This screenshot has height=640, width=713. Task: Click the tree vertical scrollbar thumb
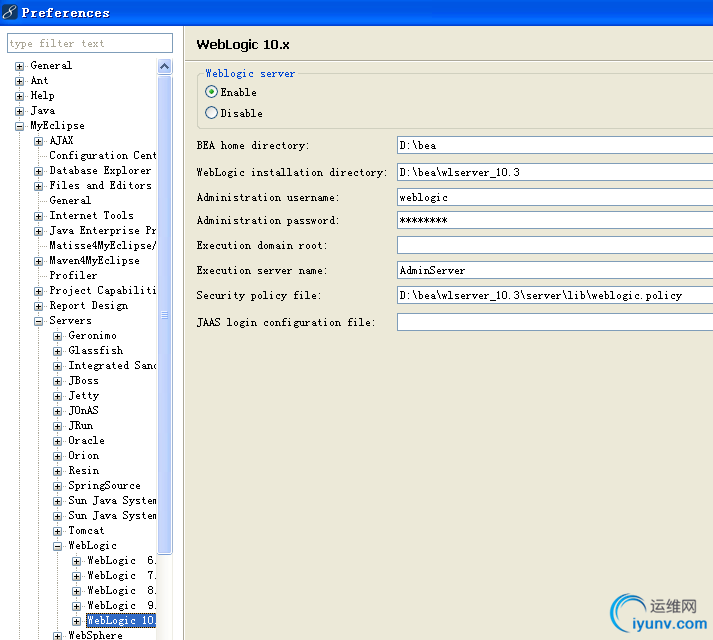(x=165, y=315)
